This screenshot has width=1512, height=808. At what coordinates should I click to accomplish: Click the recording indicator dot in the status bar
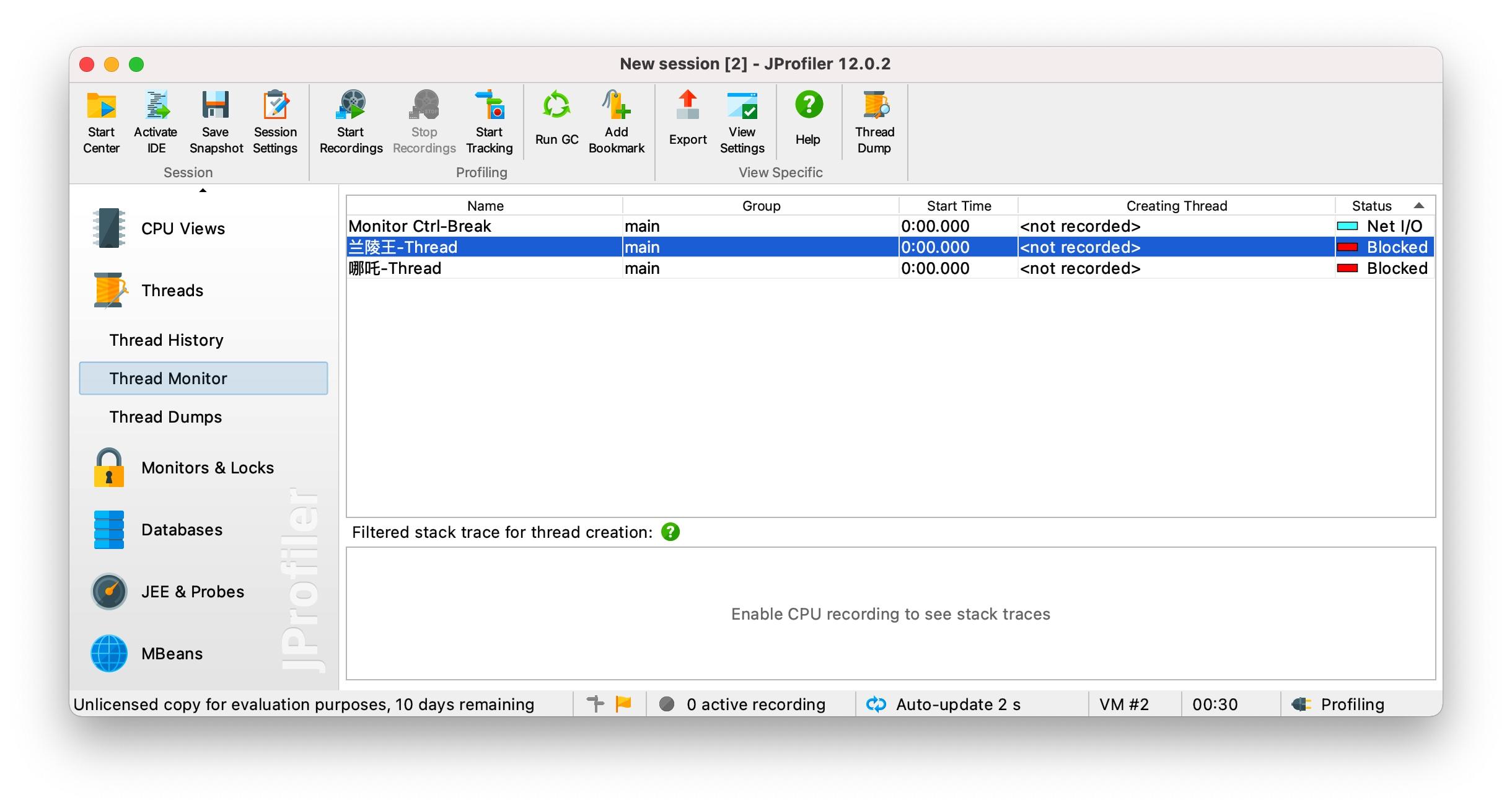pyautogui.click(x=667, y=704)
